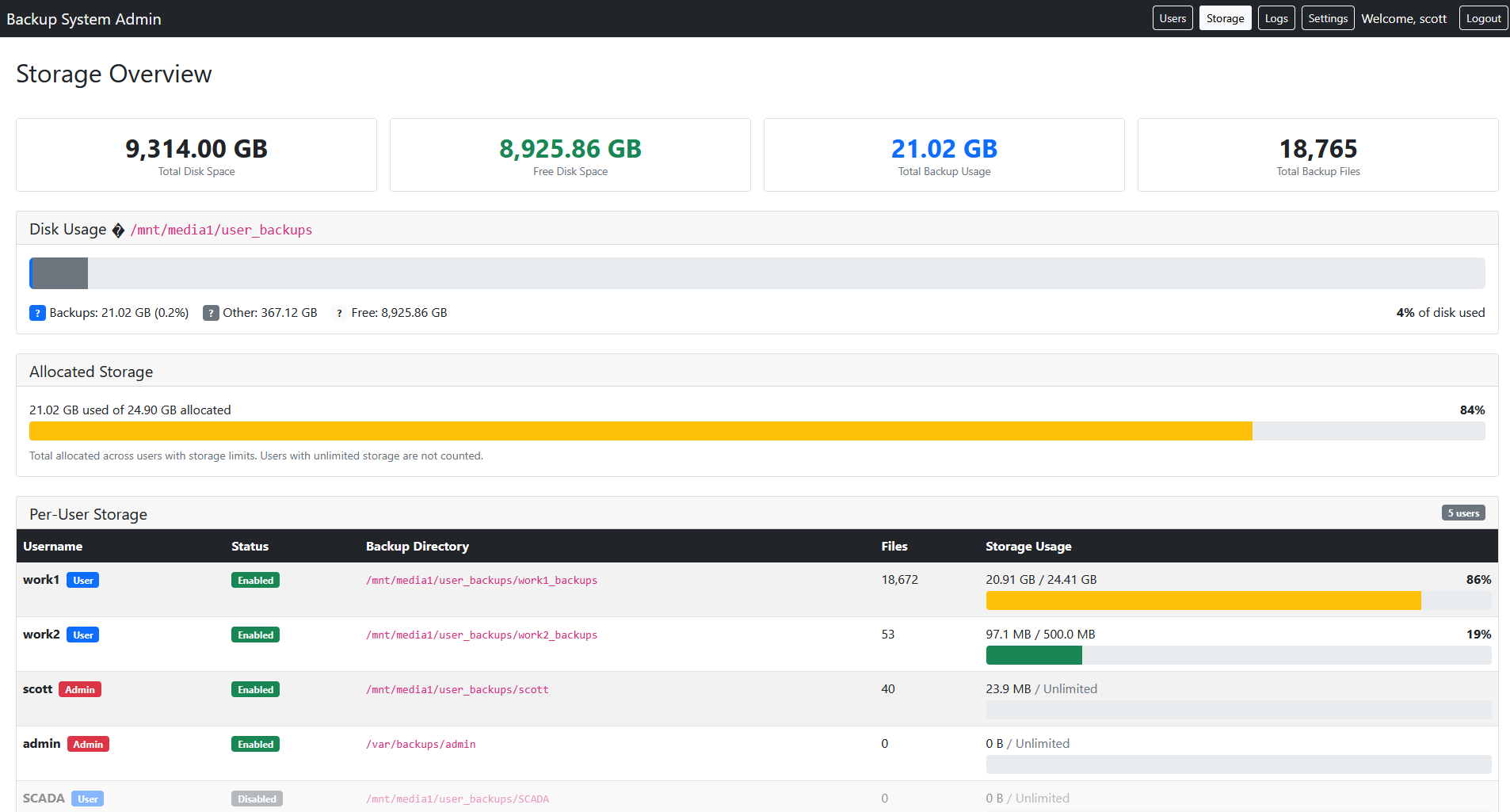Click the 18,765 total backup files card
Image resolution: width=1510 pixels, height=812 pixels.
(x=1318, y=155)
